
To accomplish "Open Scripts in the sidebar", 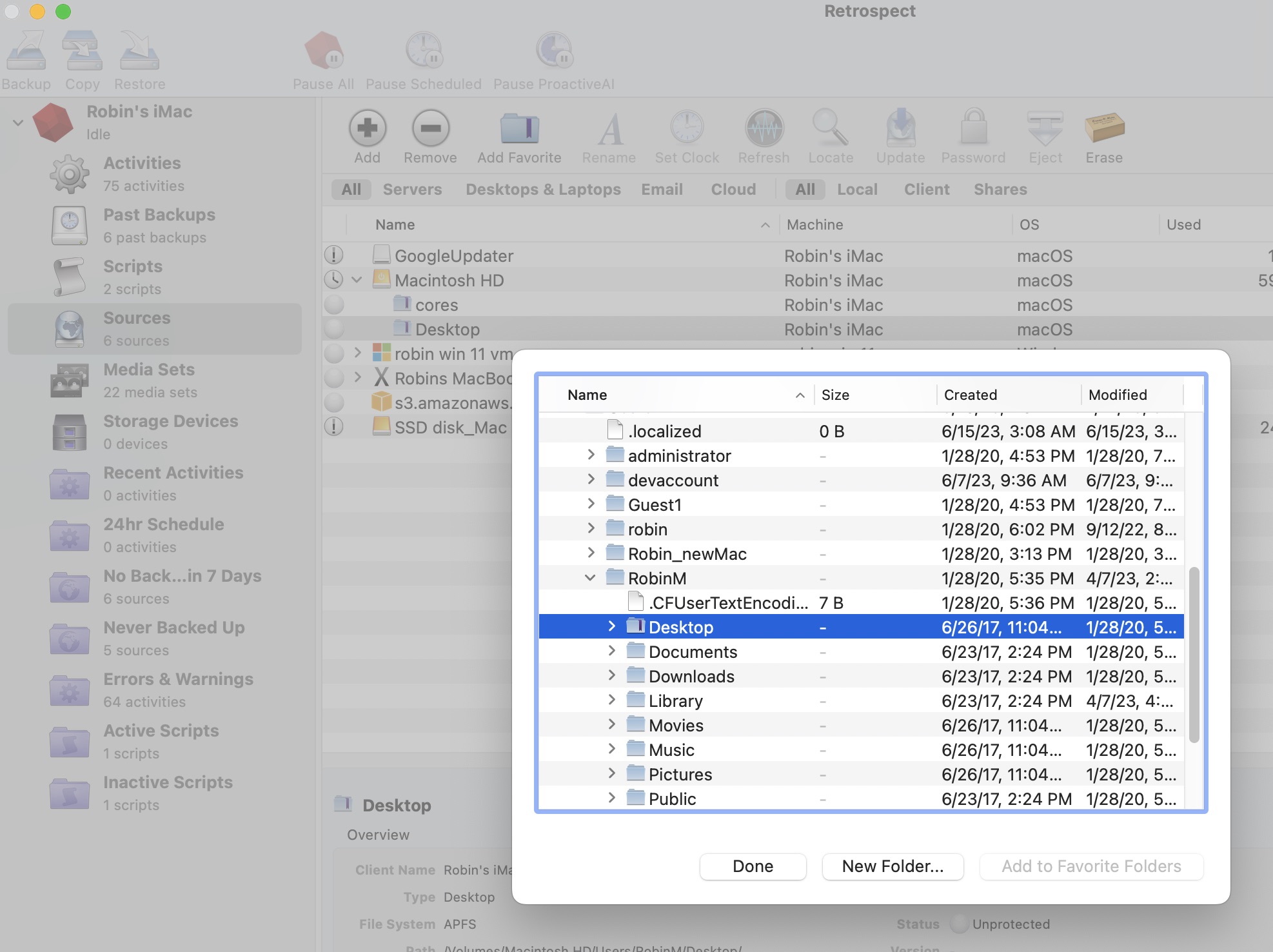I will 155,277.
